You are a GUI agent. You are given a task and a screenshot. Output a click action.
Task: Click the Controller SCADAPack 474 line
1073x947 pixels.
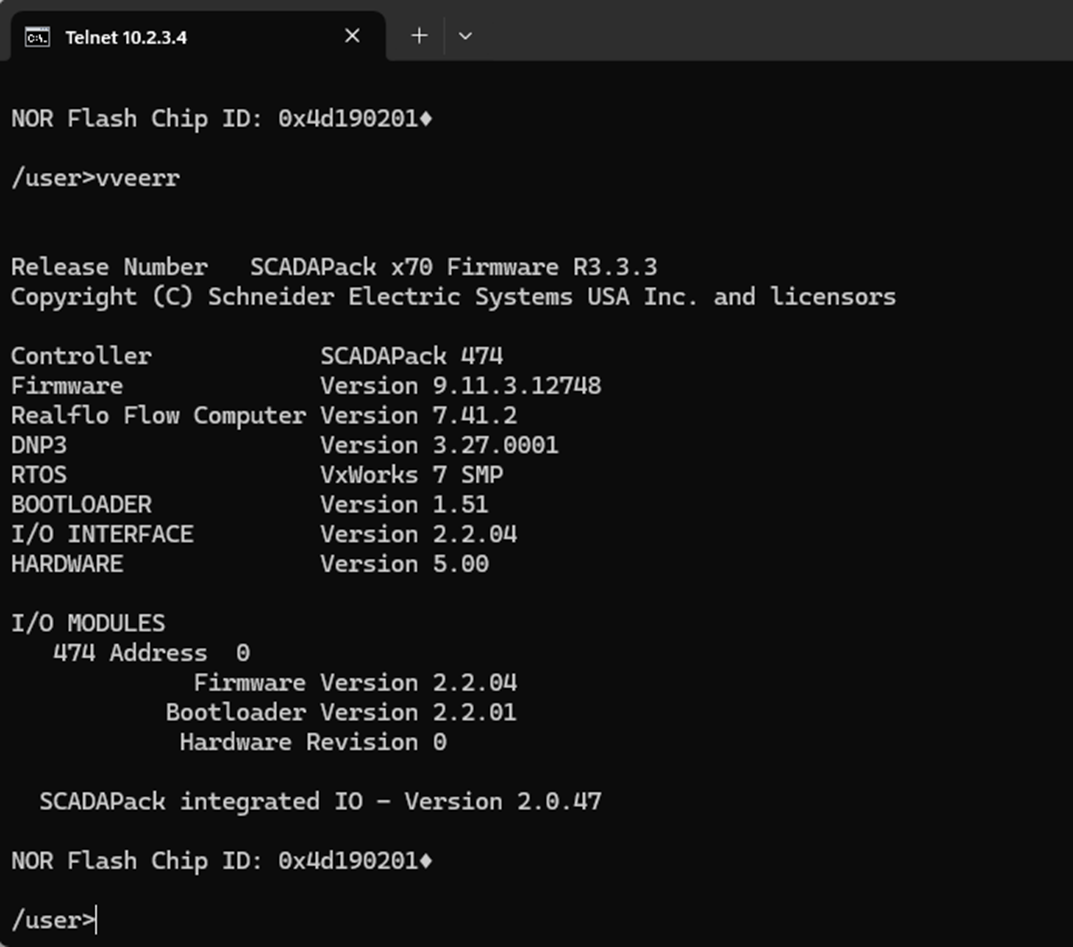pyautogui.click(x=257, y=356)
